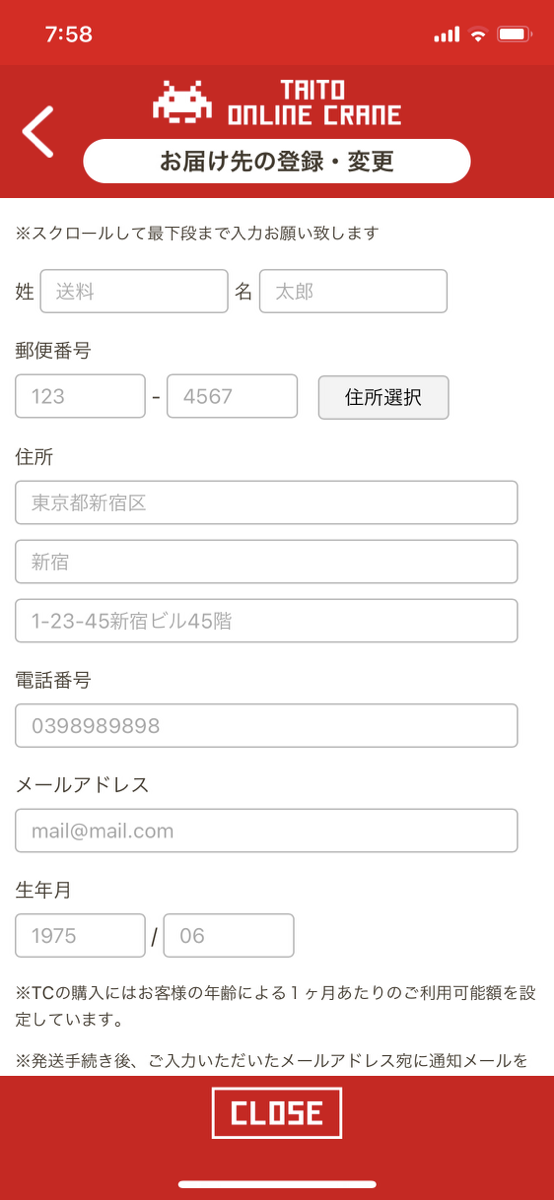
Task: Tap the cellular signal bars icon
Action: coord(446,34)
